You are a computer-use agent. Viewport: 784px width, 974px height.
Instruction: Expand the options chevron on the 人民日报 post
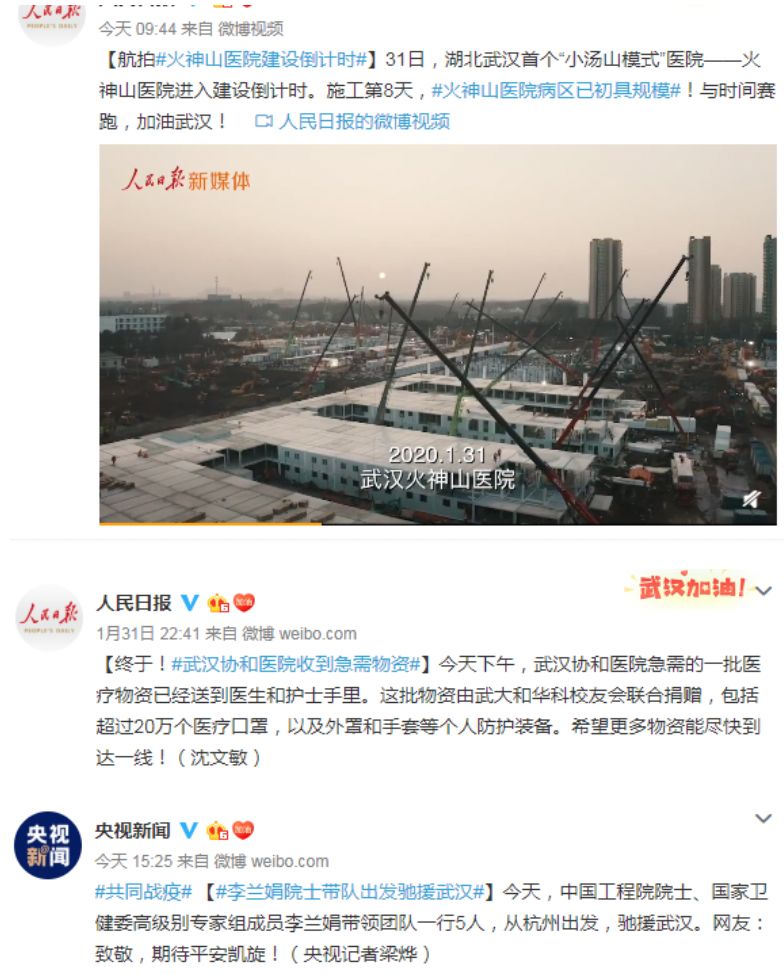pos(763,591)
